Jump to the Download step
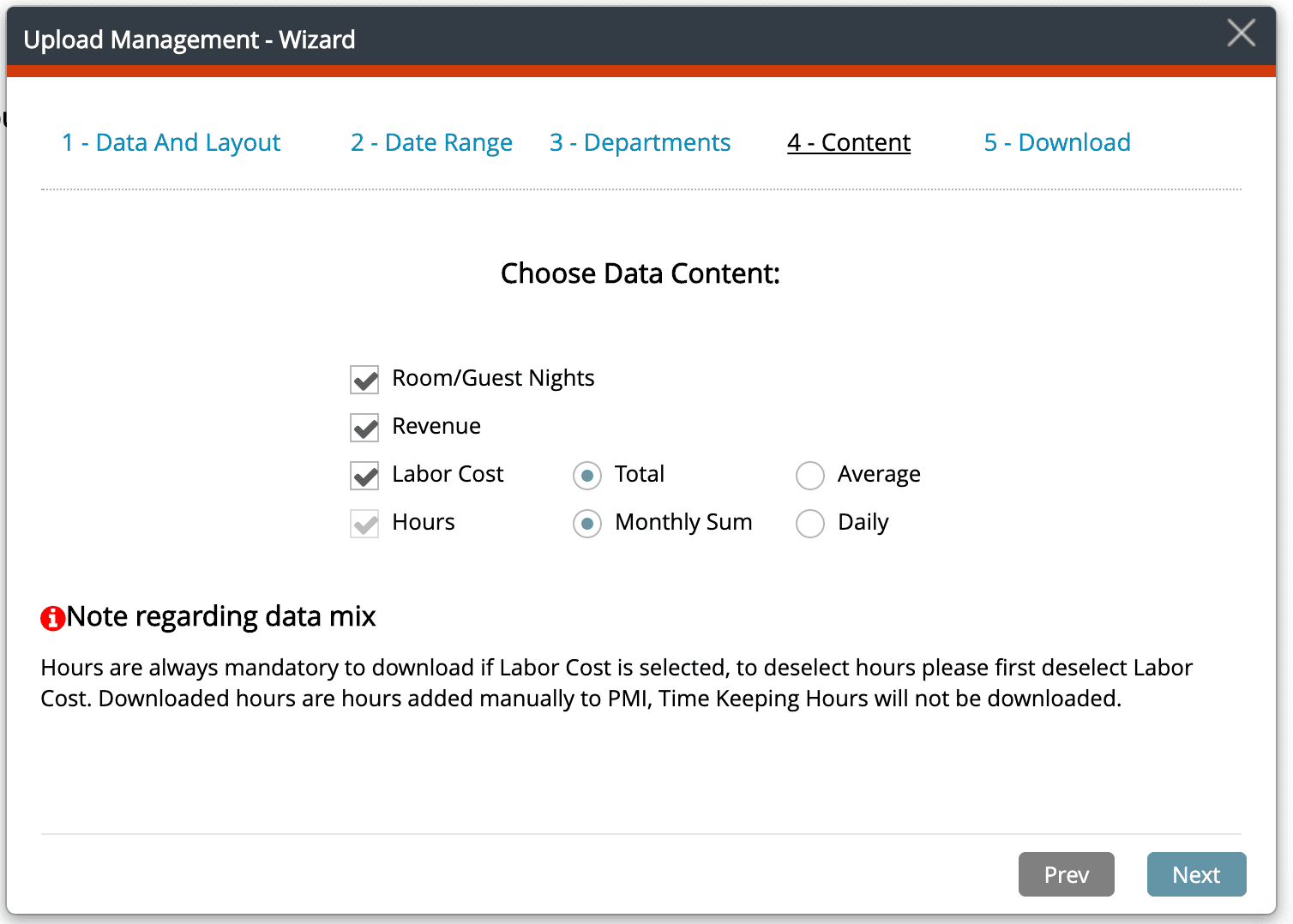The width and height of the screenshot is (1293, 924). [1056, 142]
